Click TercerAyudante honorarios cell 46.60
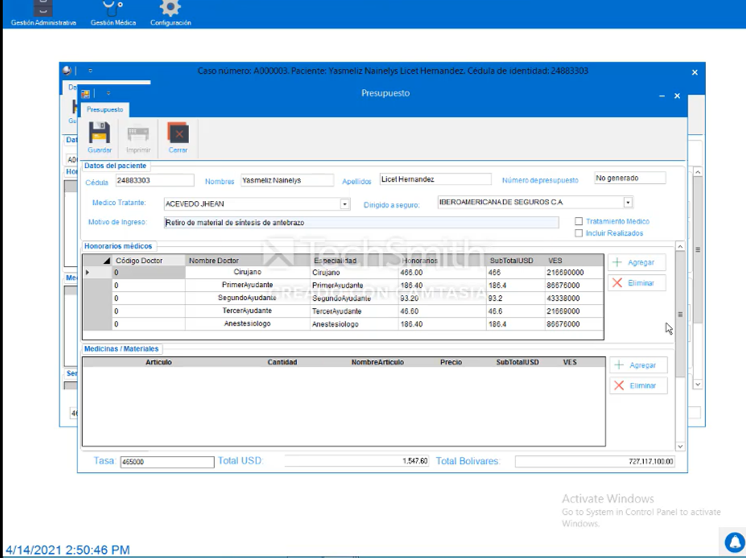746x558 pixels. pos(442,311)
